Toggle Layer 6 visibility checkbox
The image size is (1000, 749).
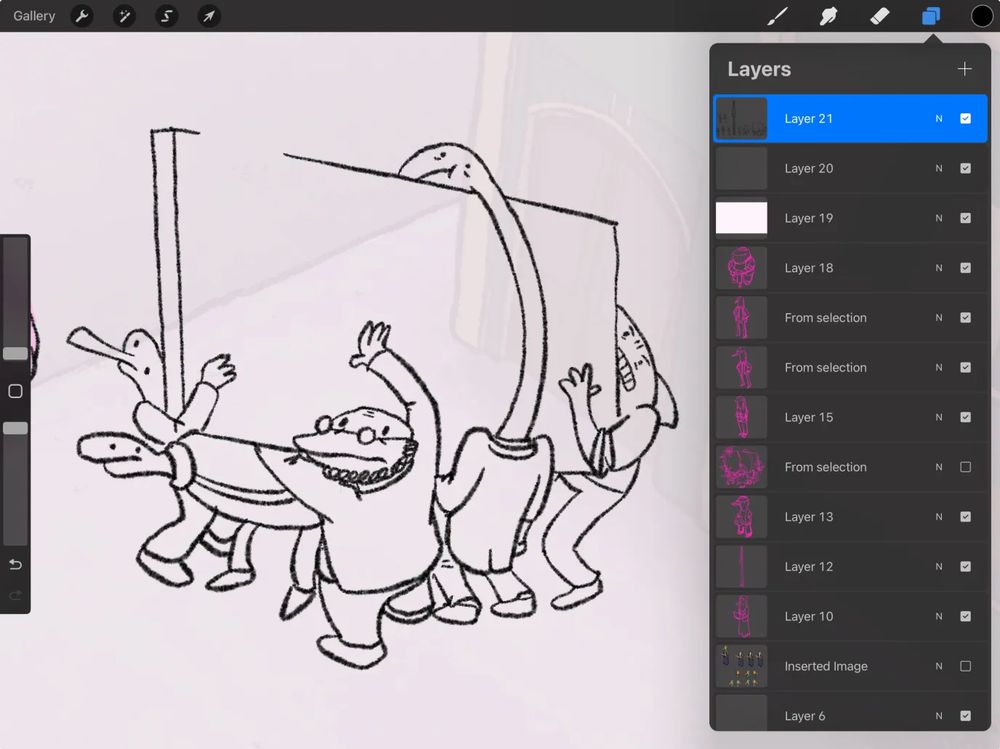(x=966, y=716)
